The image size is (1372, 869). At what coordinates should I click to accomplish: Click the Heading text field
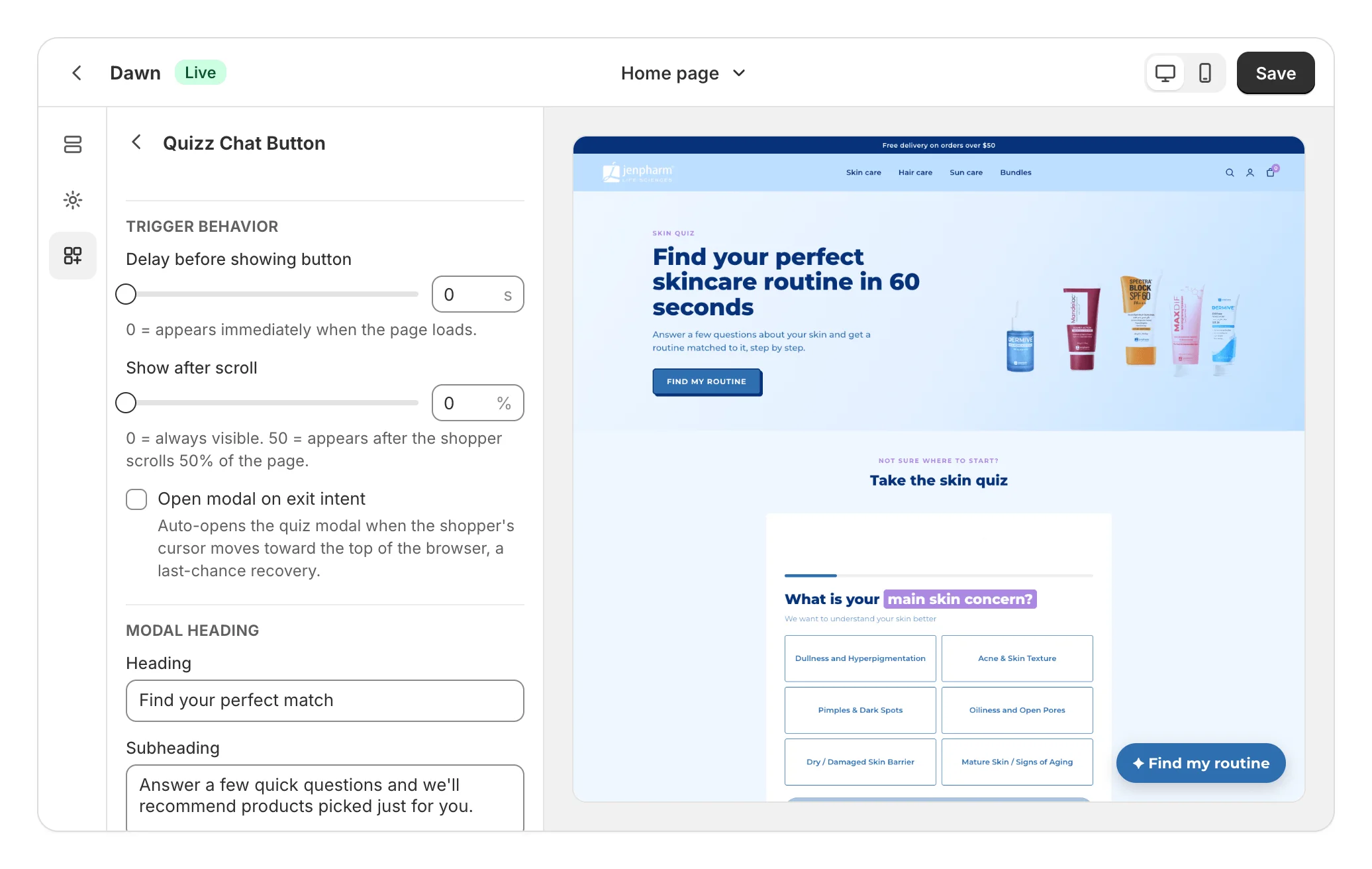point(324,701)
